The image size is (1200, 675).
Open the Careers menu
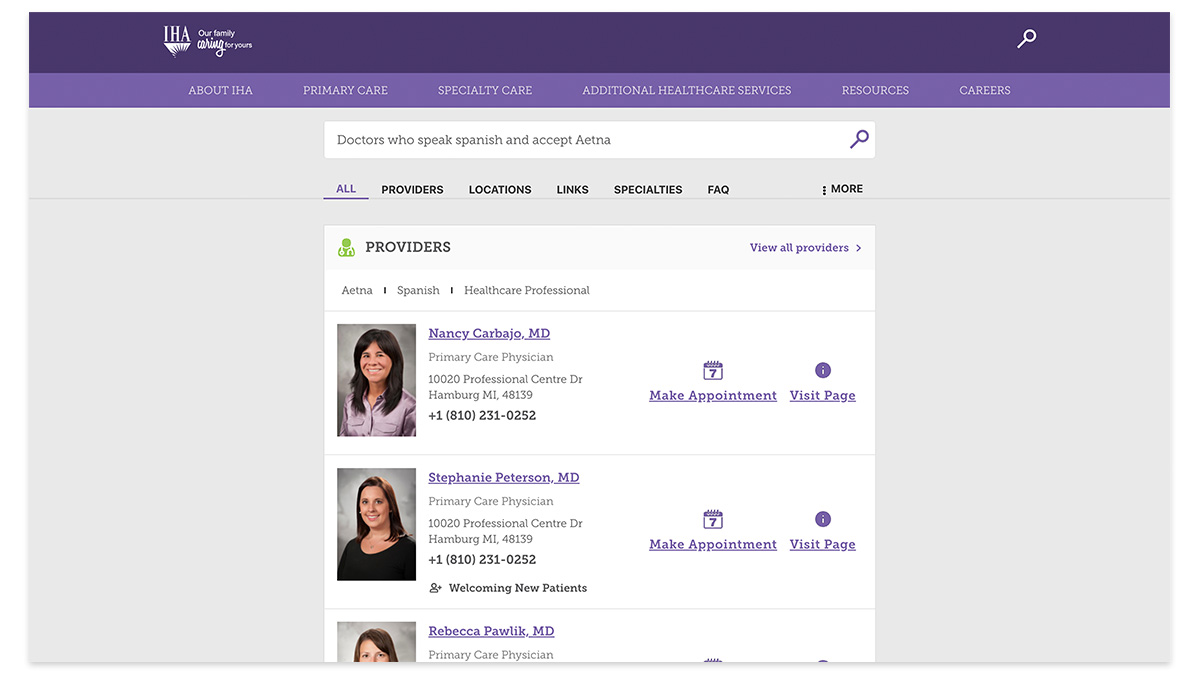click(x=985, y=90)
